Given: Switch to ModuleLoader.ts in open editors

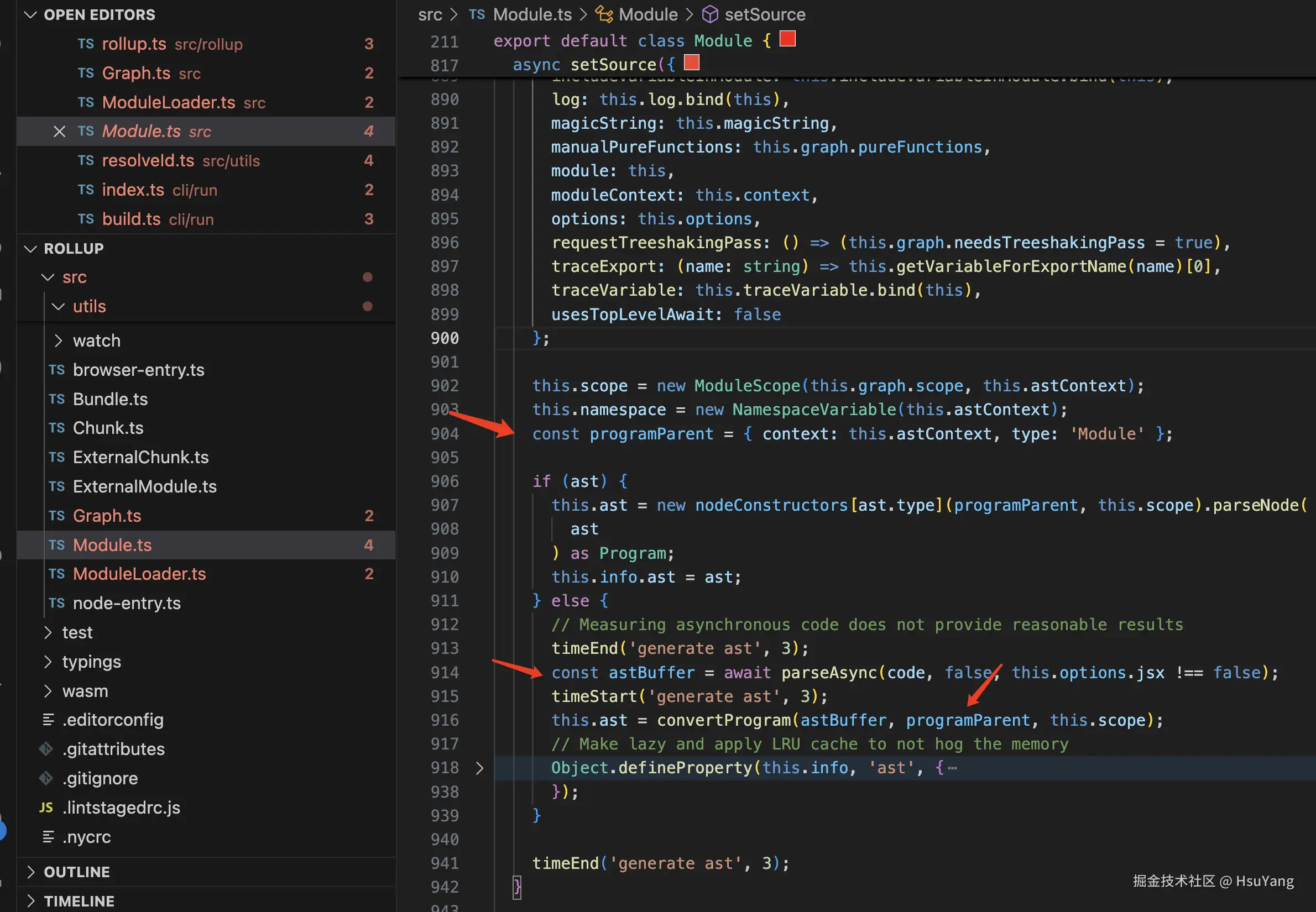Looking at the screenshot, I should coord(168,102).
